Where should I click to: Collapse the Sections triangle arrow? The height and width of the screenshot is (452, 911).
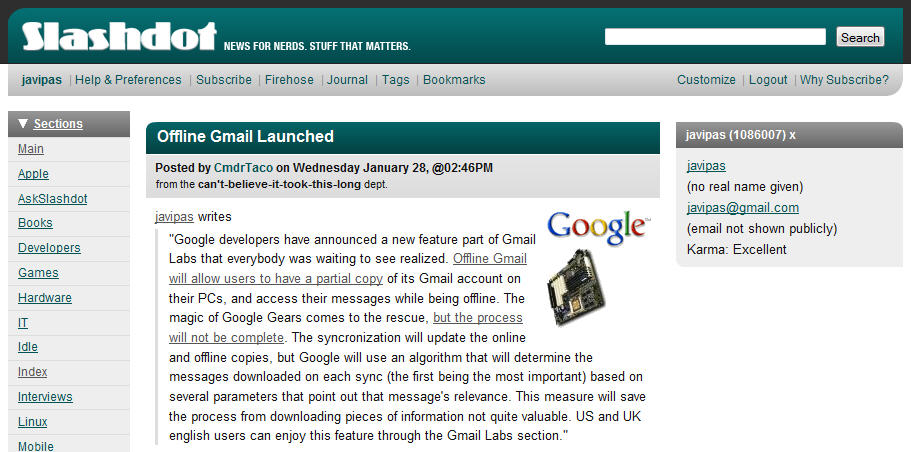point(23,124)
